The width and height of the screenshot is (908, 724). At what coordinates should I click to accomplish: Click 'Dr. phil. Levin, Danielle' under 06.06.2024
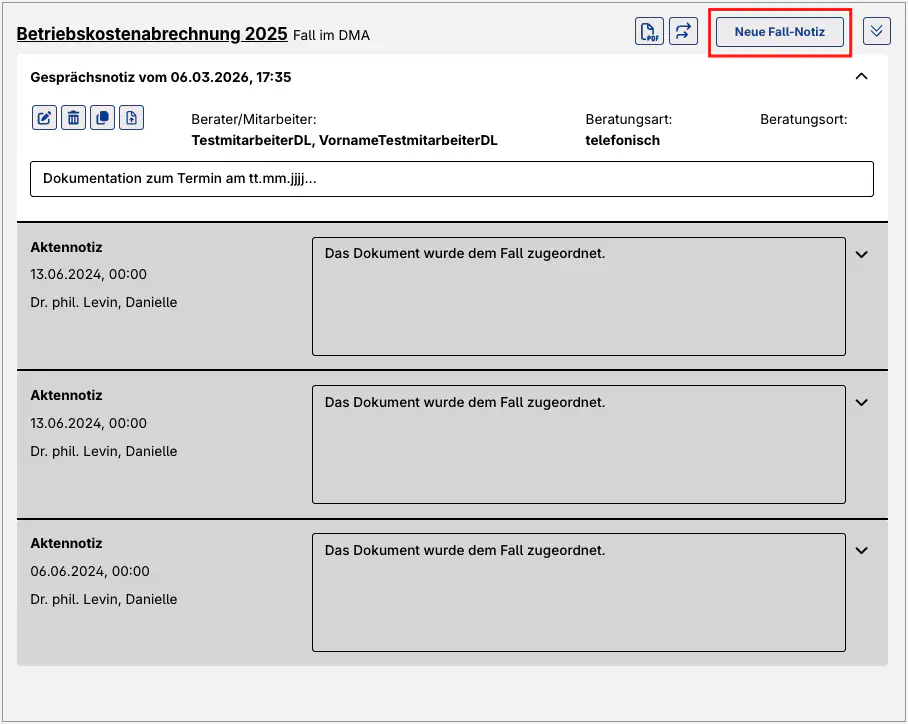coord(104,599)
